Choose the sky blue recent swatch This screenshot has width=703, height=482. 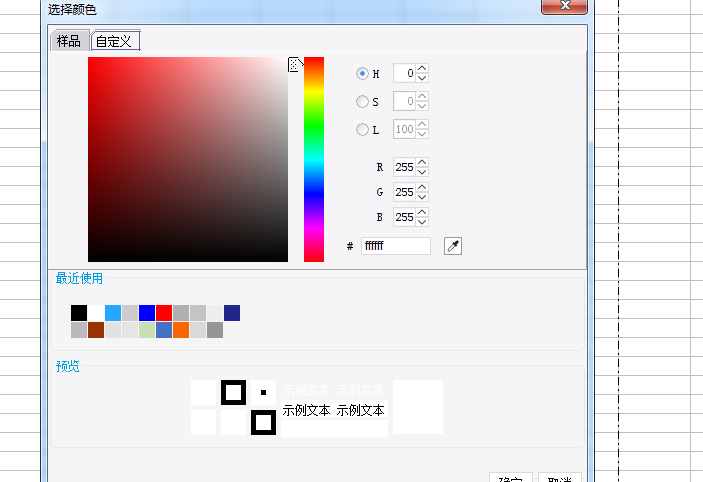113,313
